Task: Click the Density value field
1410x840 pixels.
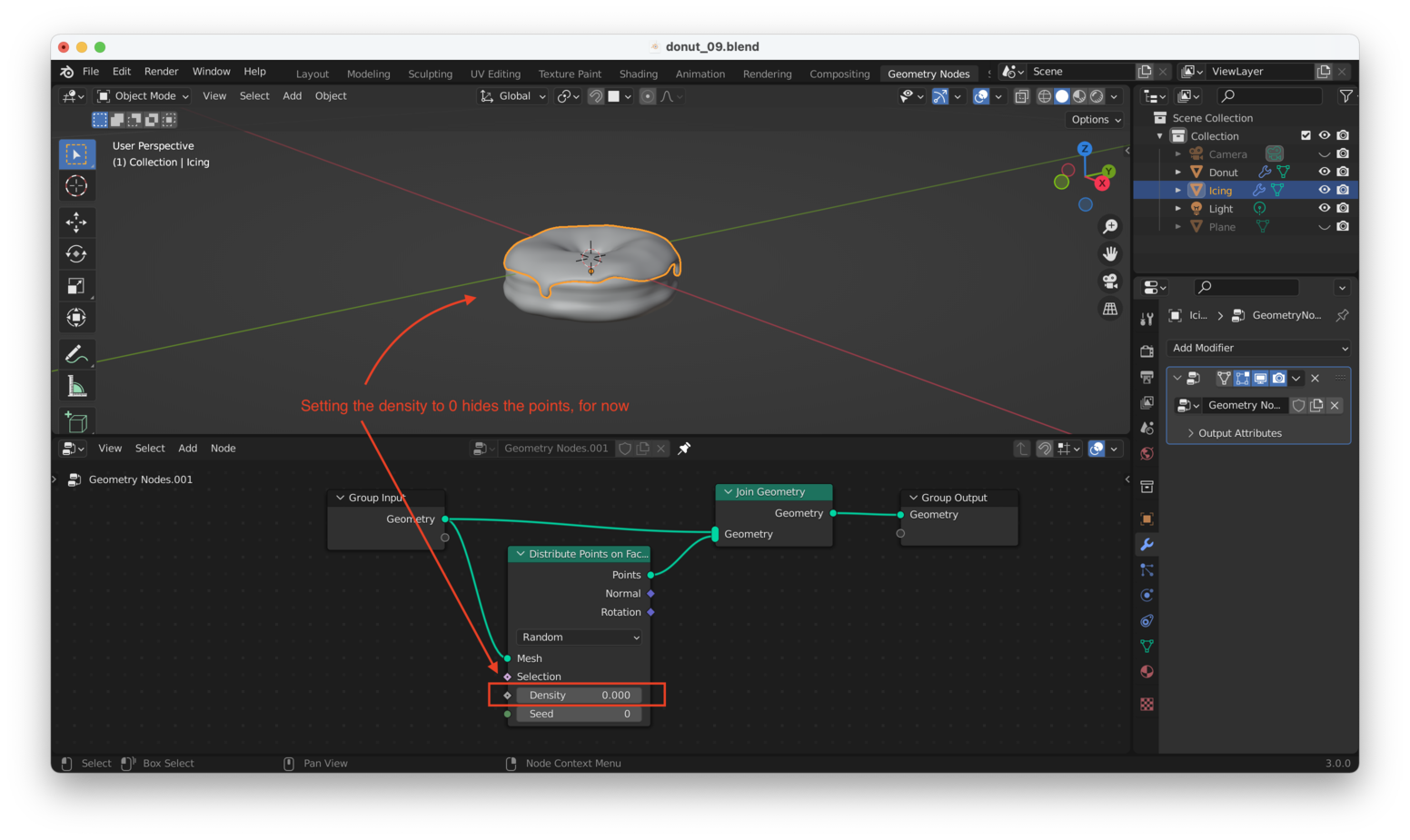Action: (579, 696)
